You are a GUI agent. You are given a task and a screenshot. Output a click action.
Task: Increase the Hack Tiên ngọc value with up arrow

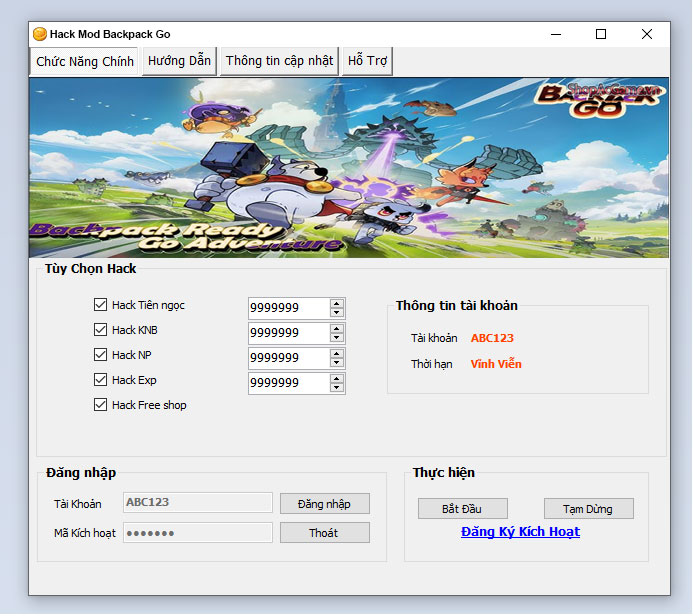click(x=337, y=304)
